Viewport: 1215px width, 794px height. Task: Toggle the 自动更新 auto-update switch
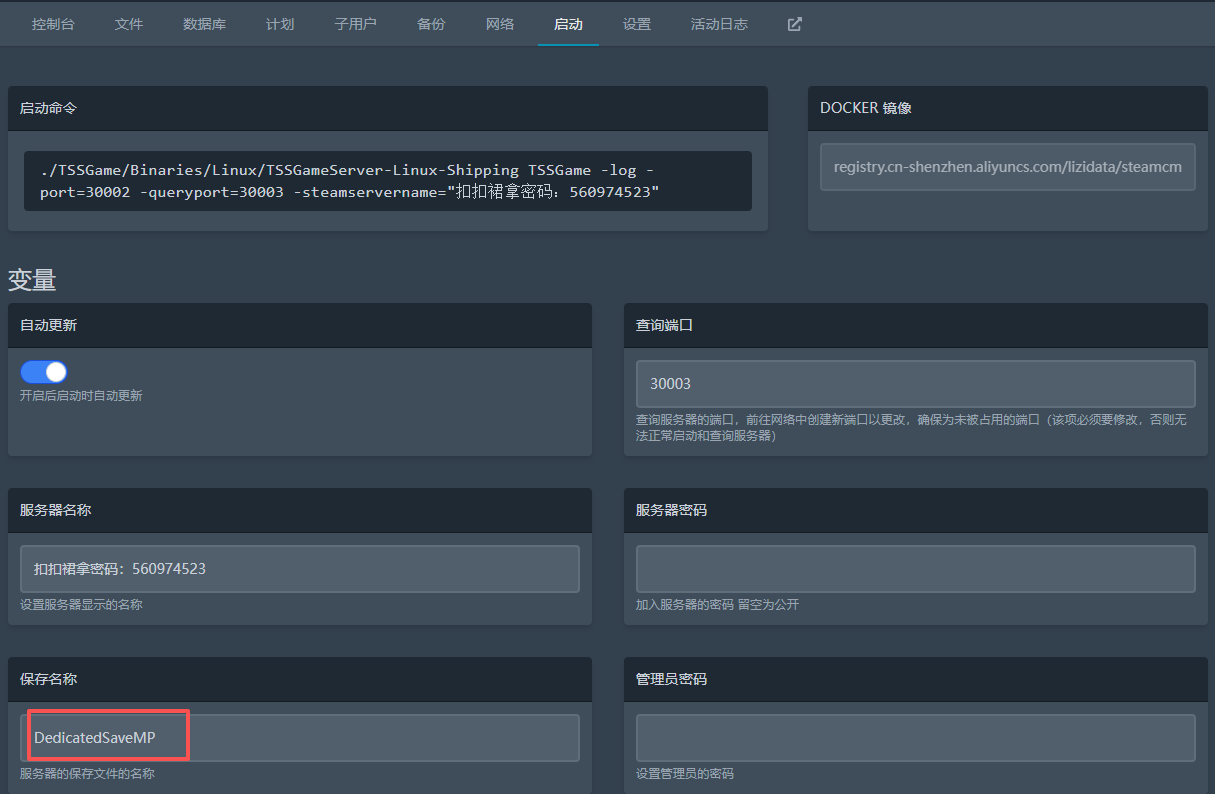pos(43,372)
